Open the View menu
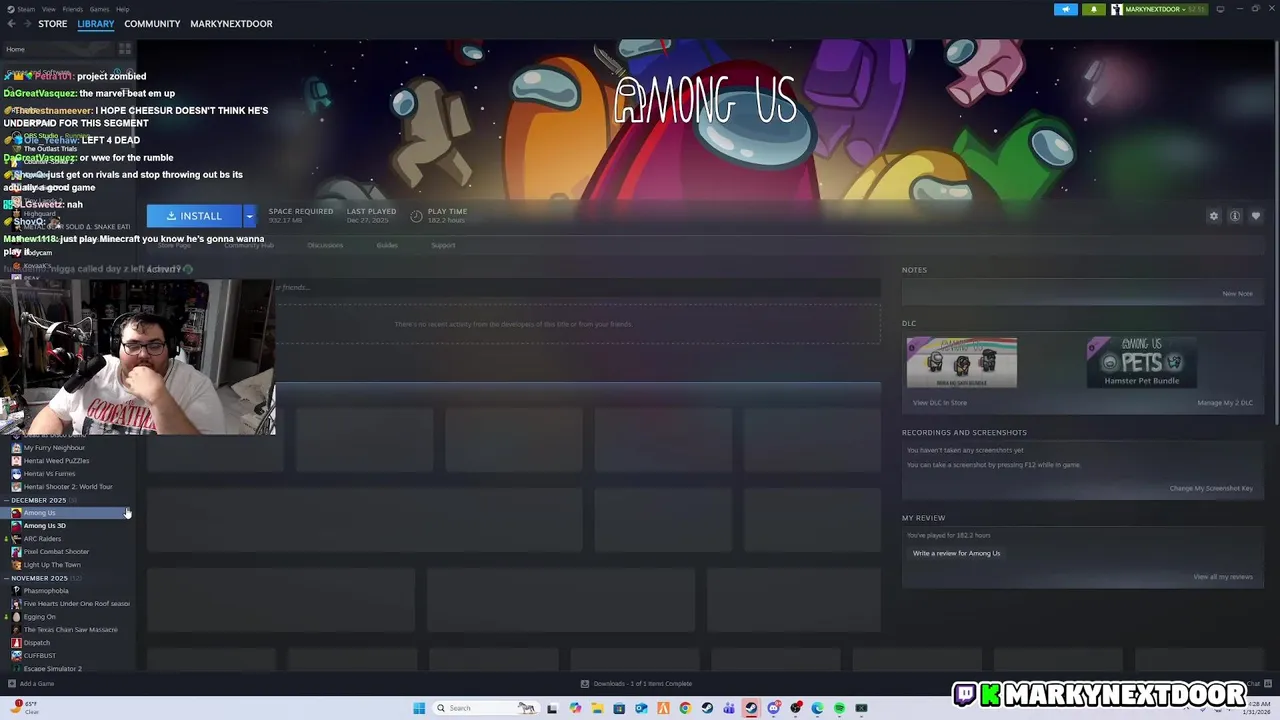 (x=48, y=9)
